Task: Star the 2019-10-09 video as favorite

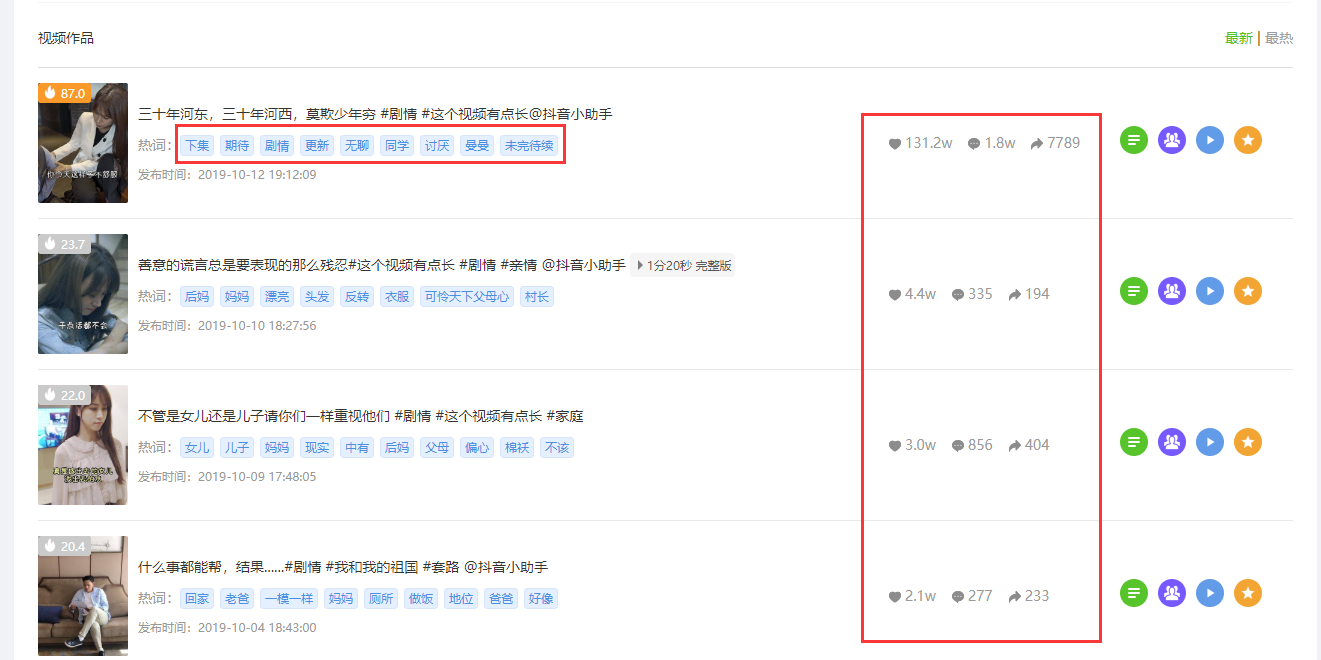Action: (1248, 442)
